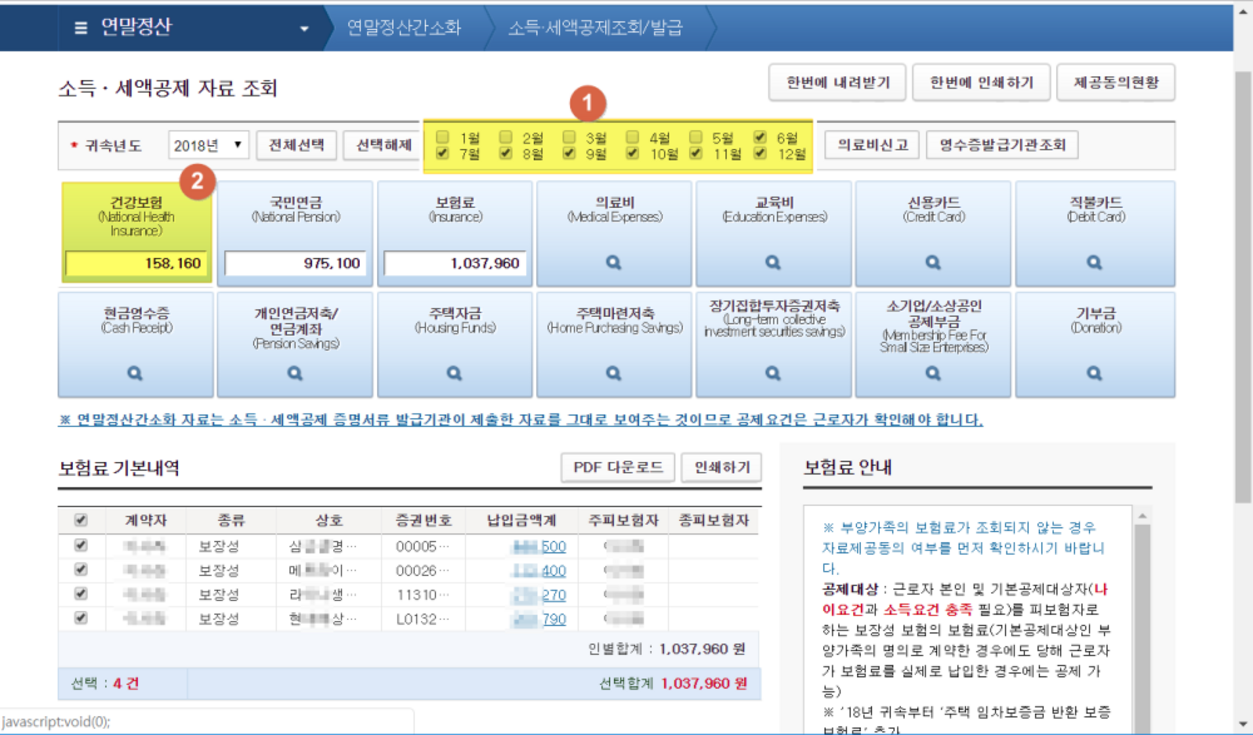Click the 건강보험 amount field showing 158,160
1253x735 pixels.
click(135, 264)
